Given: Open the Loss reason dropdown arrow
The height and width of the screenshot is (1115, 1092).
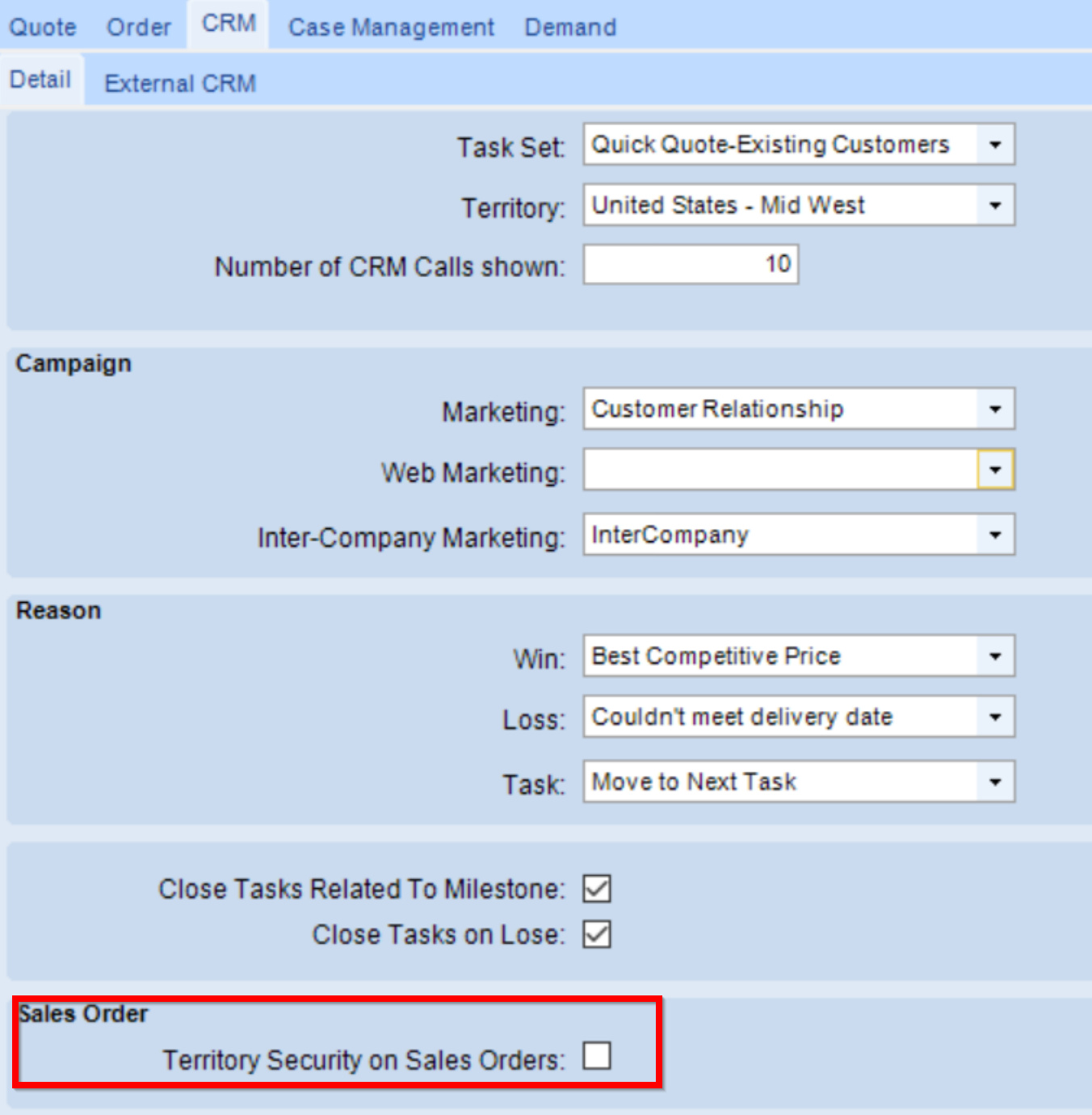Looking at the screenshot, I should [995, 717].
